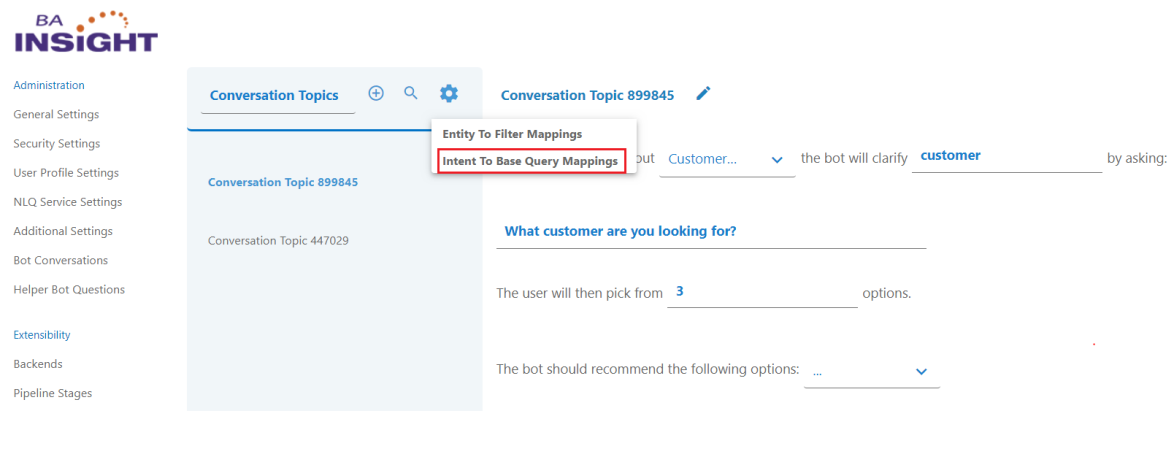
Task: Navigate to NLQ Service Settings
Action: [x=68, y=202]
